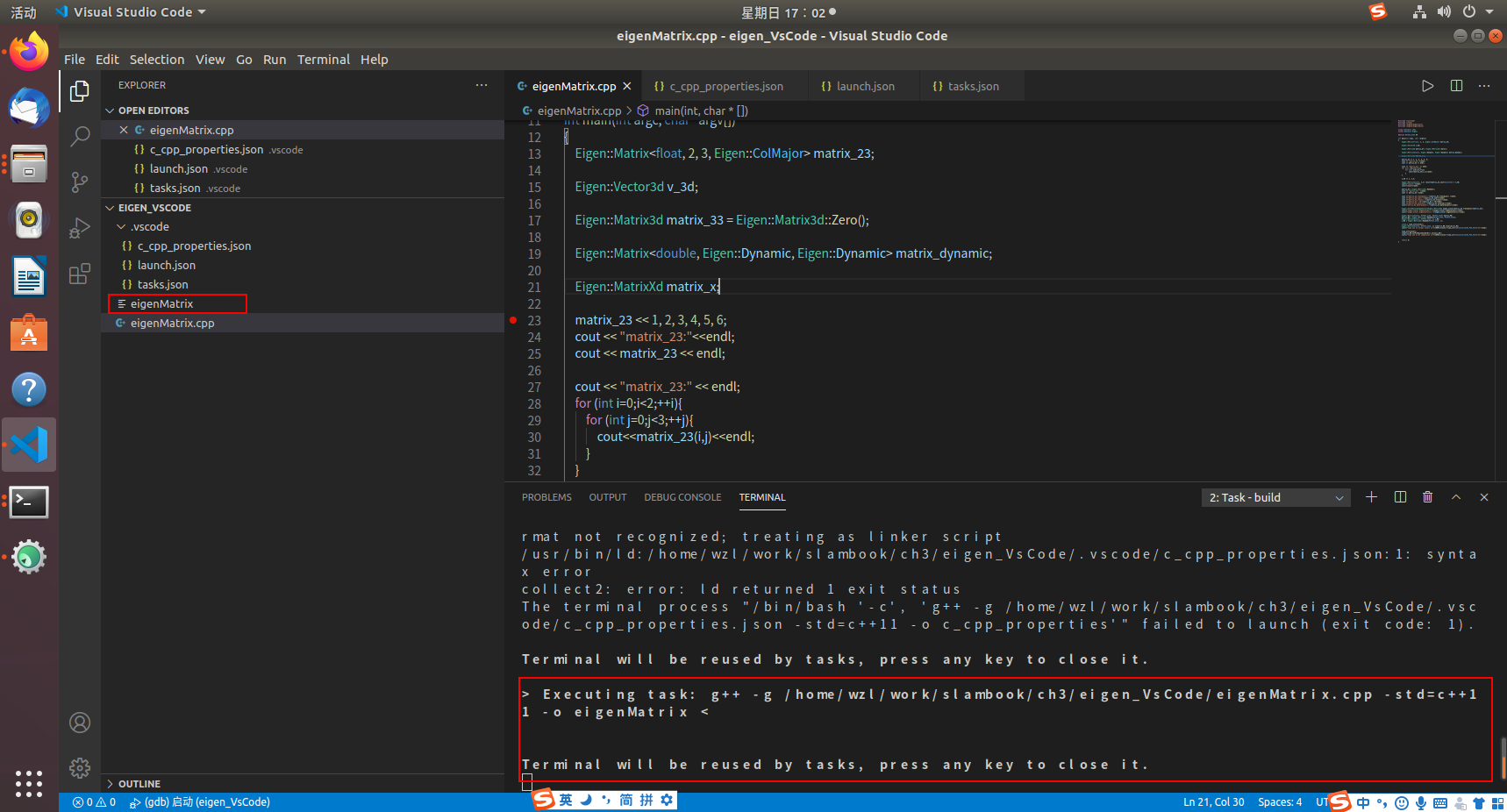
Task: Close the bottom panel
Action: 1484,497
